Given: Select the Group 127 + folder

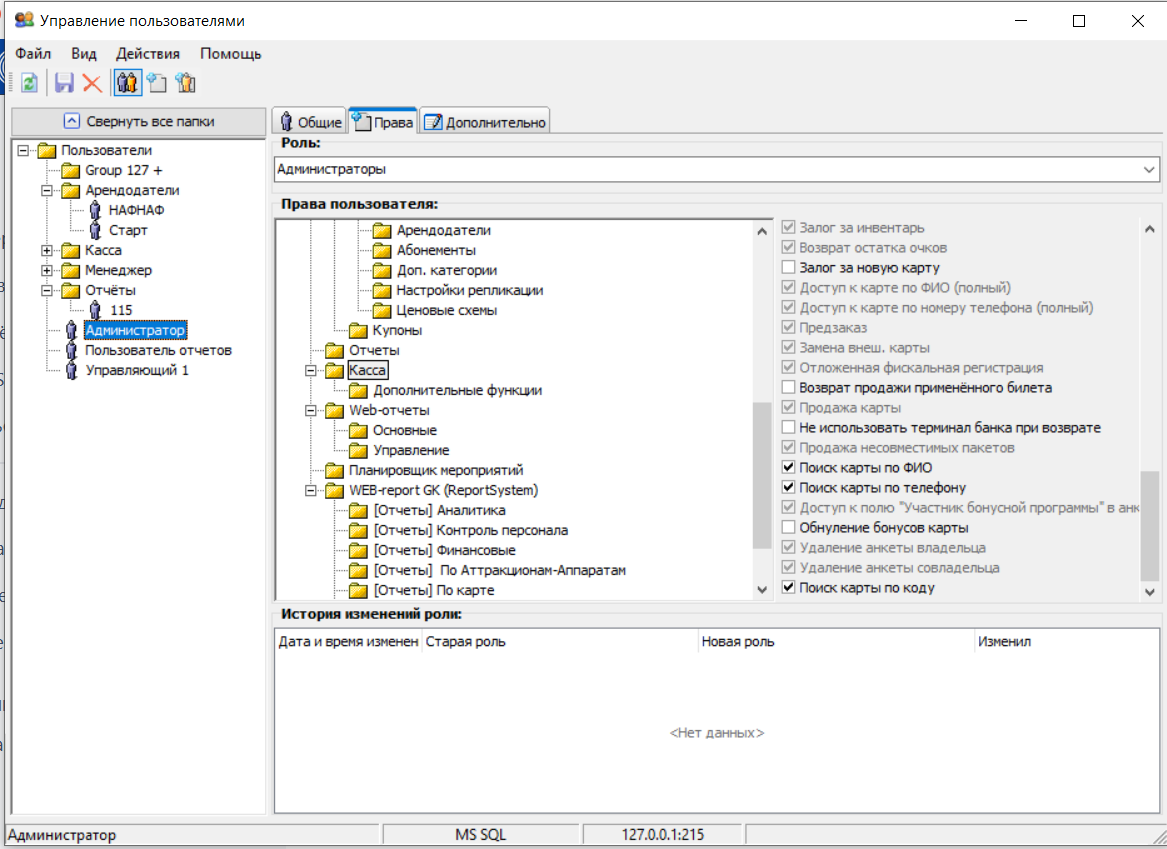Looking at the screenshot, I should pos(124,170).
